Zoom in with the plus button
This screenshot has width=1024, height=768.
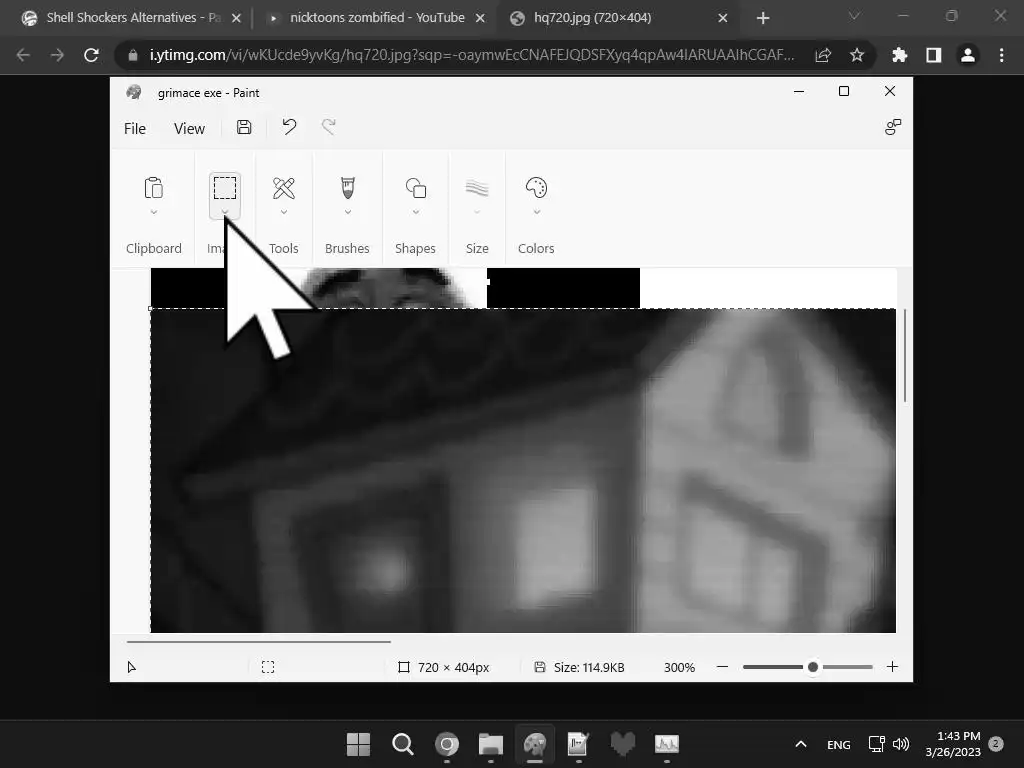892,667
